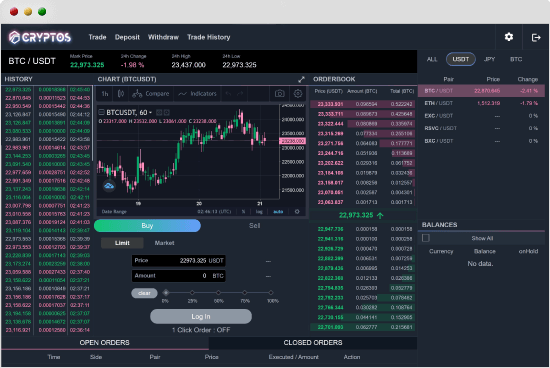Switch to the Closed Orders tab

pyautogui.click(x=313, y=343)
